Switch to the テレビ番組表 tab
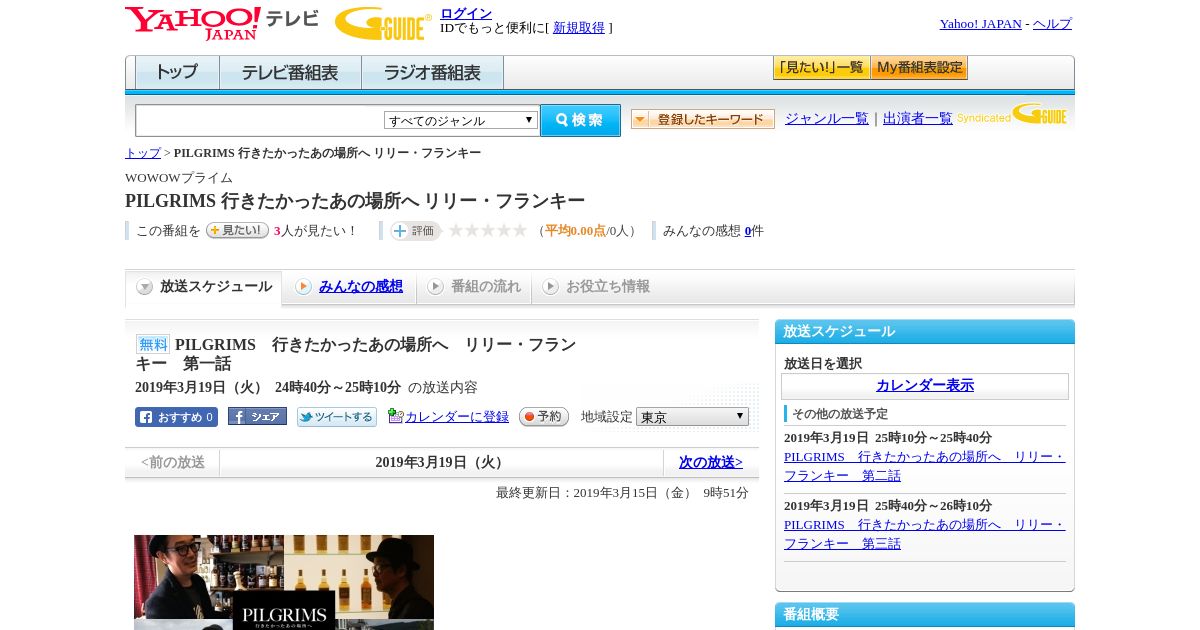The image size is (1200, 630). [290, 73]
